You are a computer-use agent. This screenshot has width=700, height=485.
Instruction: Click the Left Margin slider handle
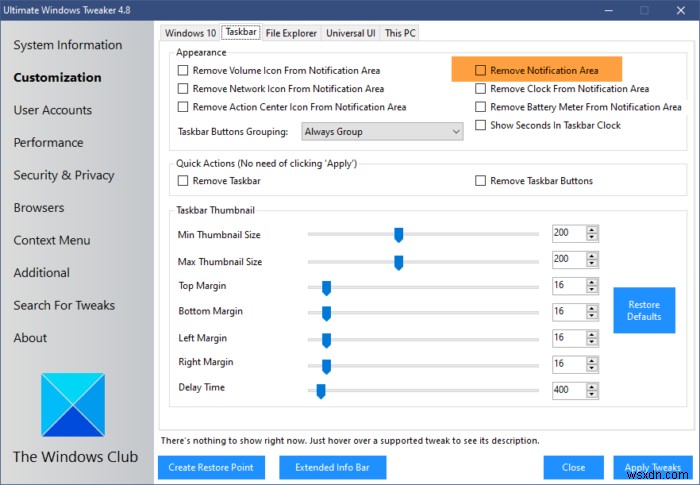click(x=326, y=340)
